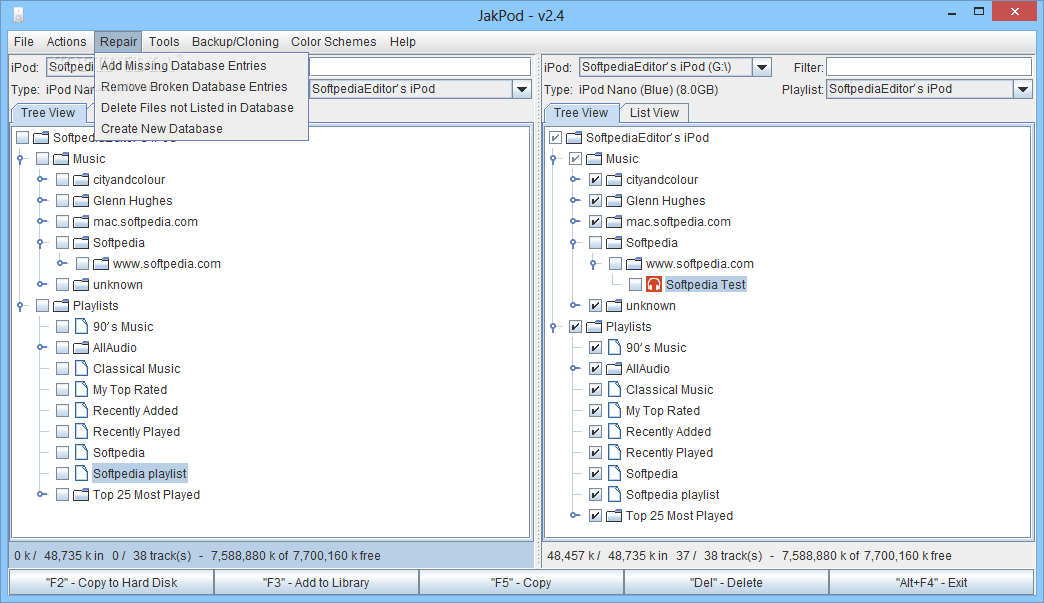Open the right Playlist dropdown
The width and height of the screenshot is (1044, 603).
[1023, 89]
